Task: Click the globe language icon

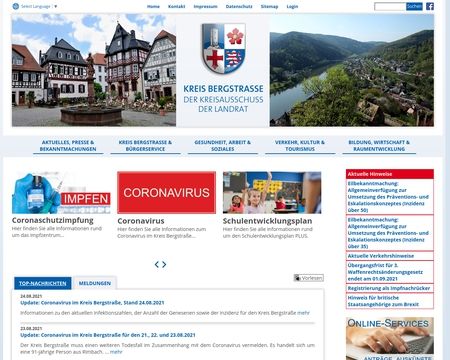Action: 15,6
